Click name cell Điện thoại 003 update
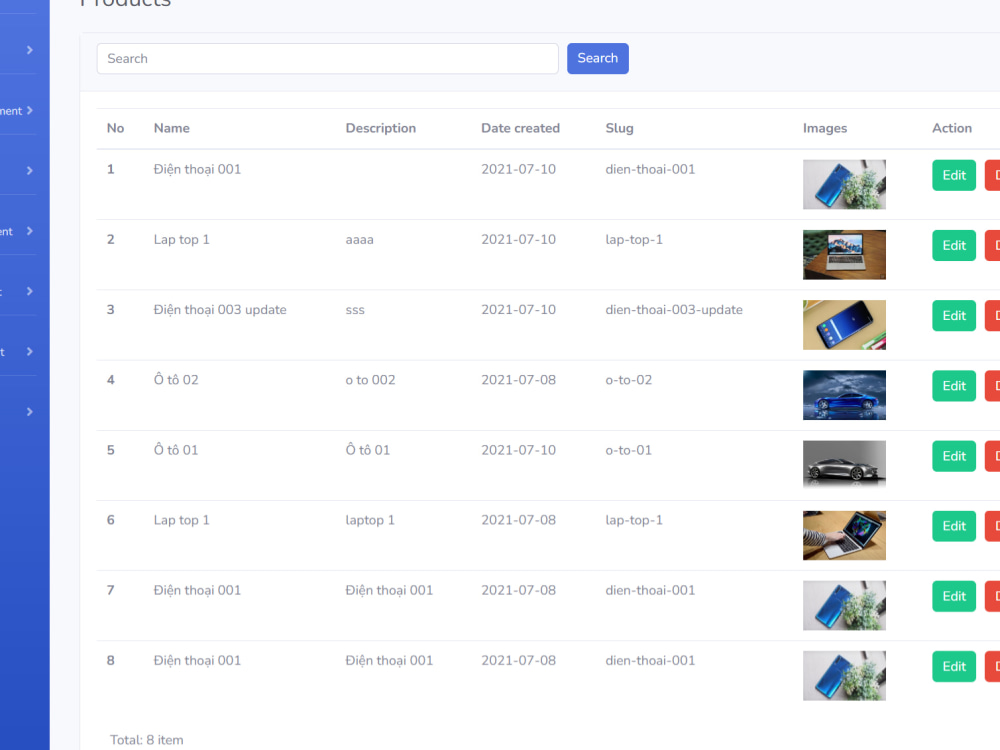 click(220, 310)
